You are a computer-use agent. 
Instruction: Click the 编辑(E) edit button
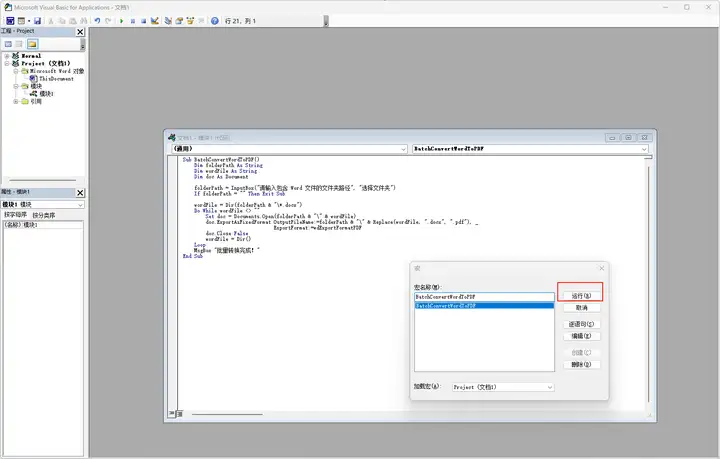(x=581, y=336)
